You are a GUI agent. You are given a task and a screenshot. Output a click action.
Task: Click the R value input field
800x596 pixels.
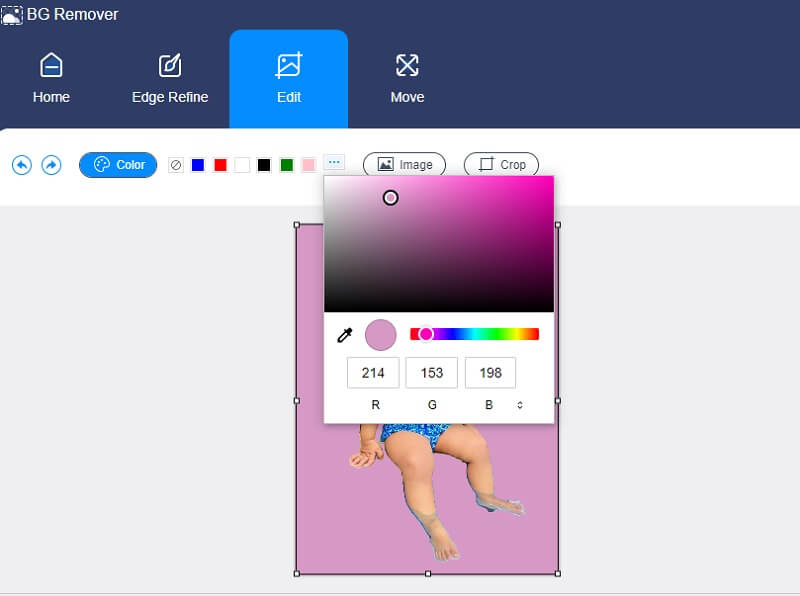[372, 372]
